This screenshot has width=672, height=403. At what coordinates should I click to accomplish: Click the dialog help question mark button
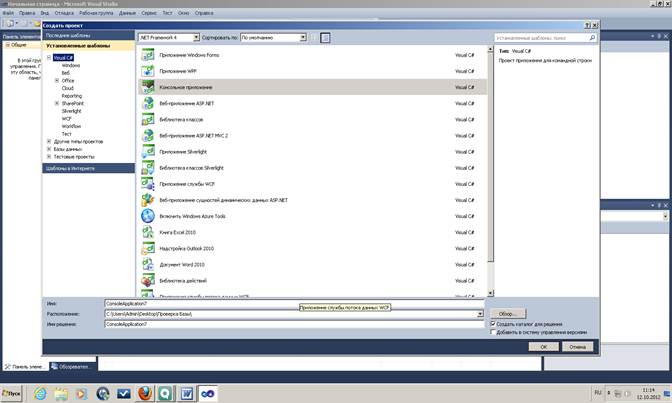pyautogui.click(x=588, y=25)
